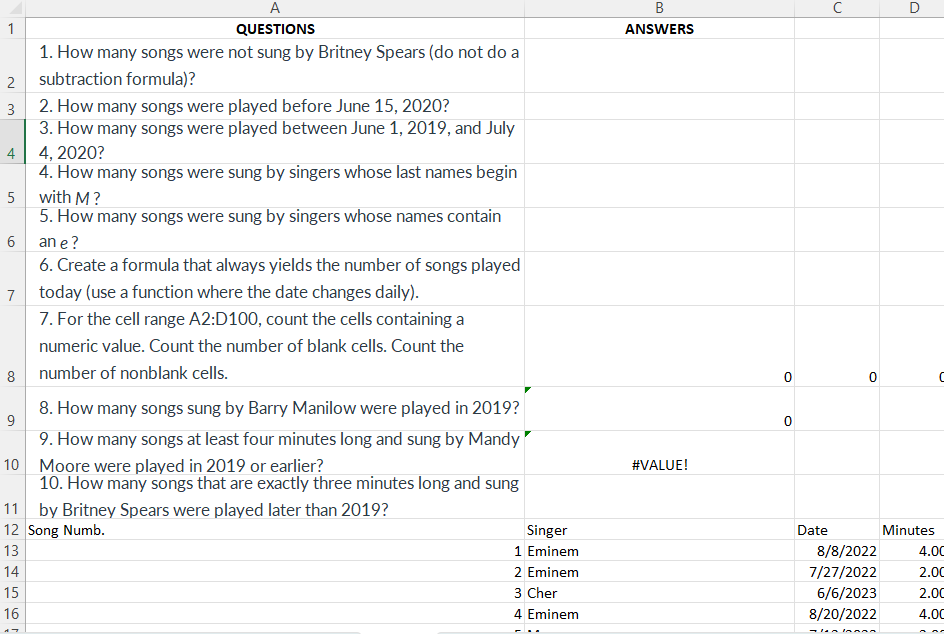
Task: Select row 1 header
Action: [10, 28]
